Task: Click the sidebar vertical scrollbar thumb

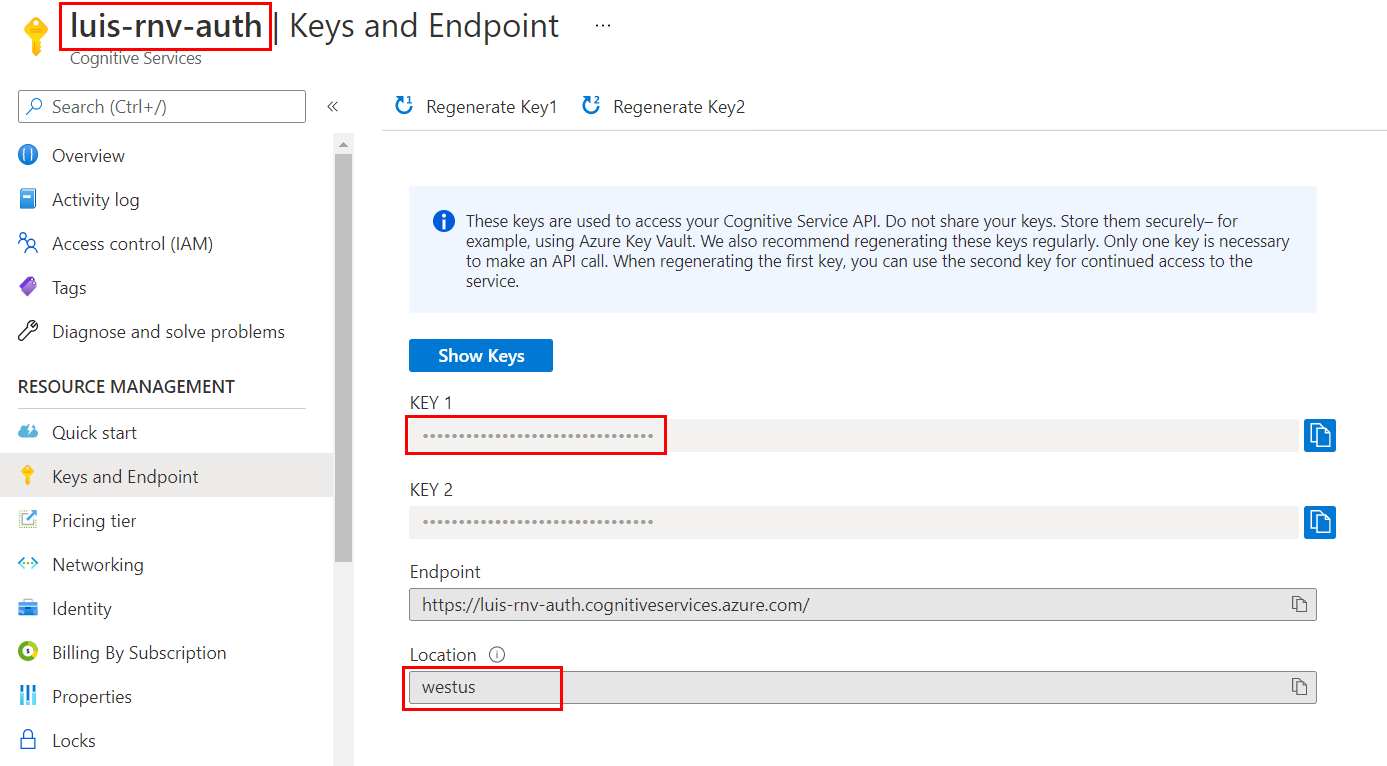Action: pyautogui.click(x=344, y=358)
